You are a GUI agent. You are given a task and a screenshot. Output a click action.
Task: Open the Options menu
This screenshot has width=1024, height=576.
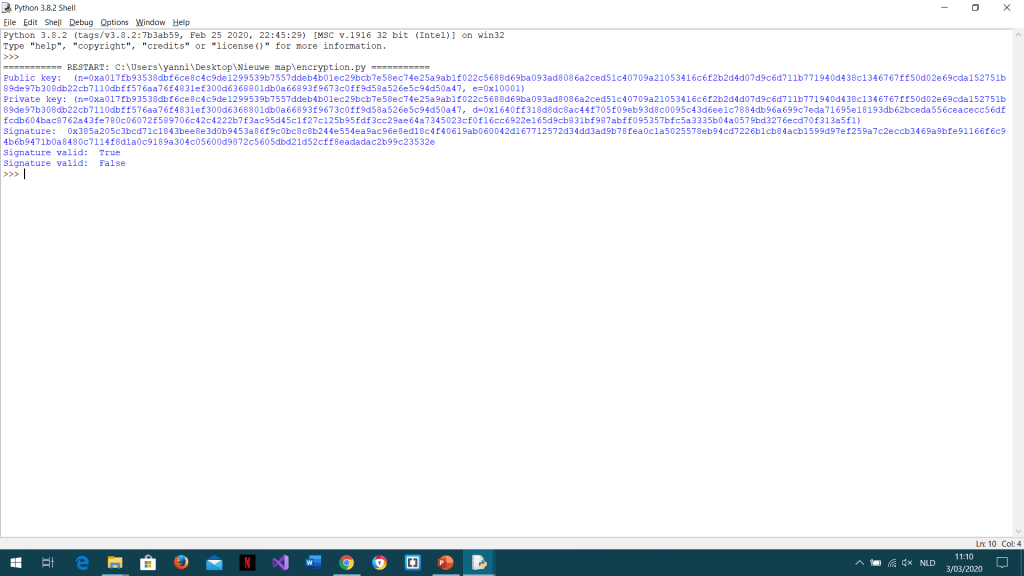[x=114, y=22]
